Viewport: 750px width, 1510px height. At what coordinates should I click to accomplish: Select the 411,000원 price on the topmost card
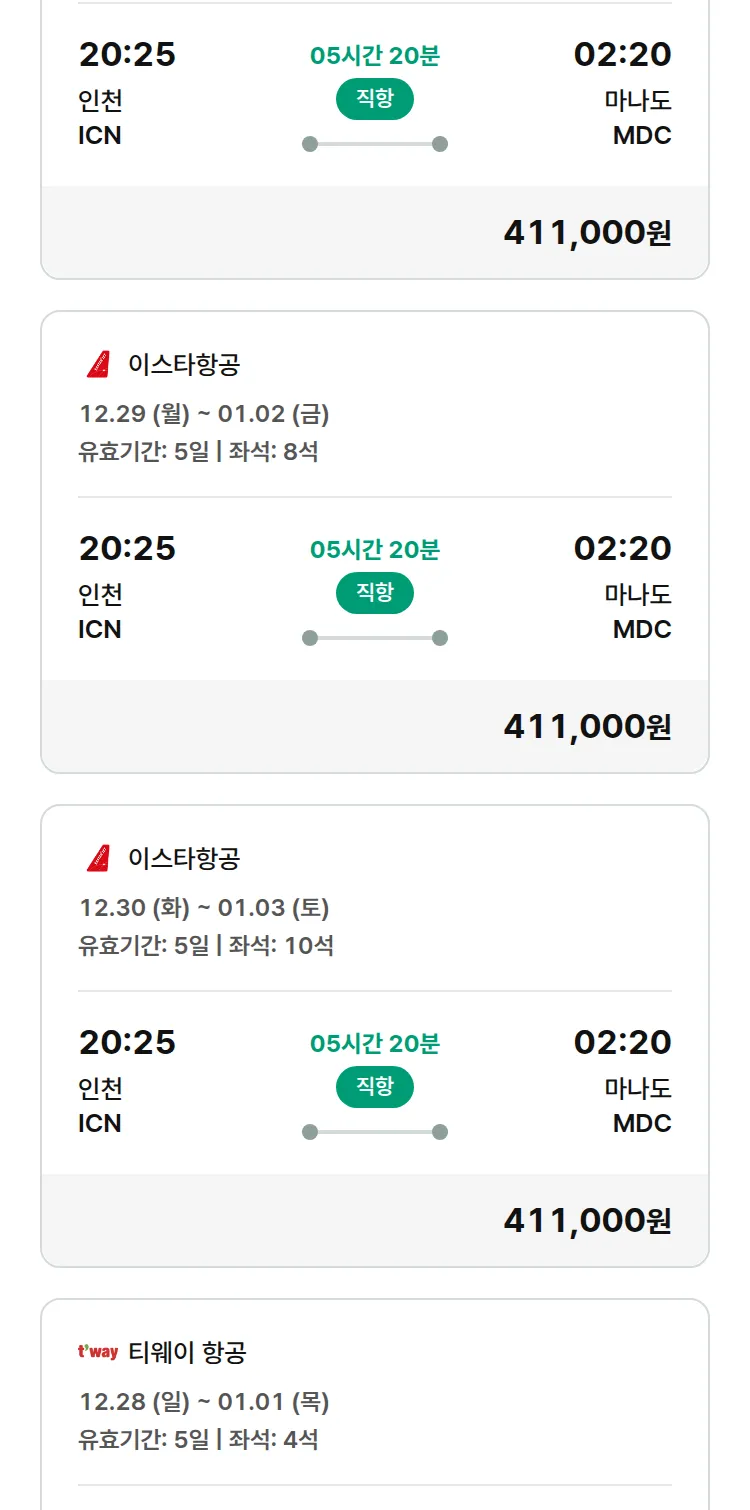pyautogui.click(x=587, y=233)
